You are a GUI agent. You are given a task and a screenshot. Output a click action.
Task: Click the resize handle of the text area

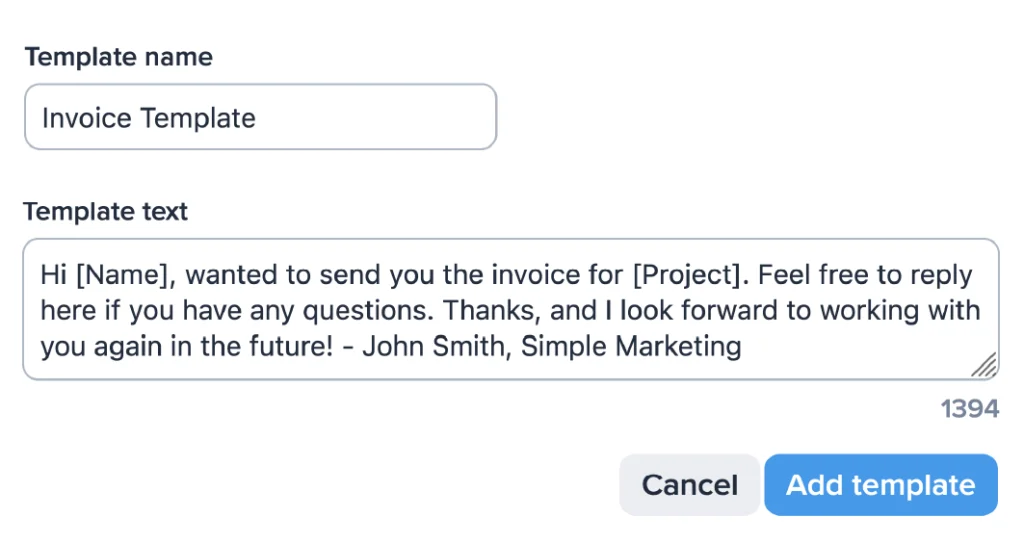click(x=984, y=366)
